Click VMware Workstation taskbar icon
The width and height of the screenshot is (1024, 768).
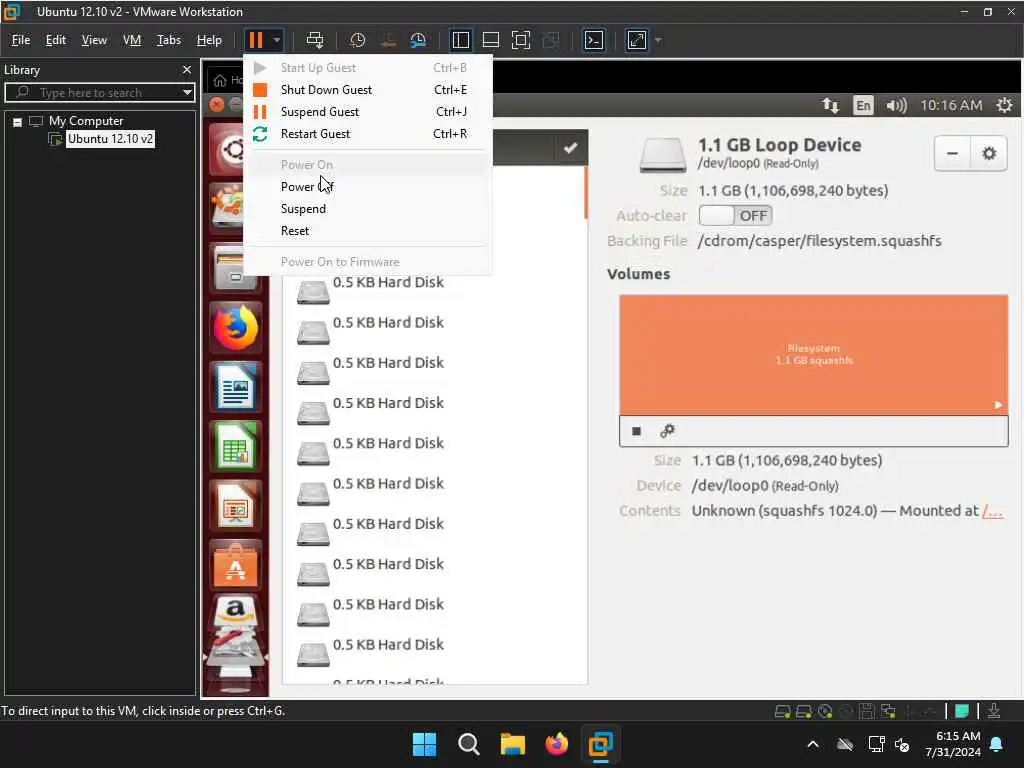[600, 744]
